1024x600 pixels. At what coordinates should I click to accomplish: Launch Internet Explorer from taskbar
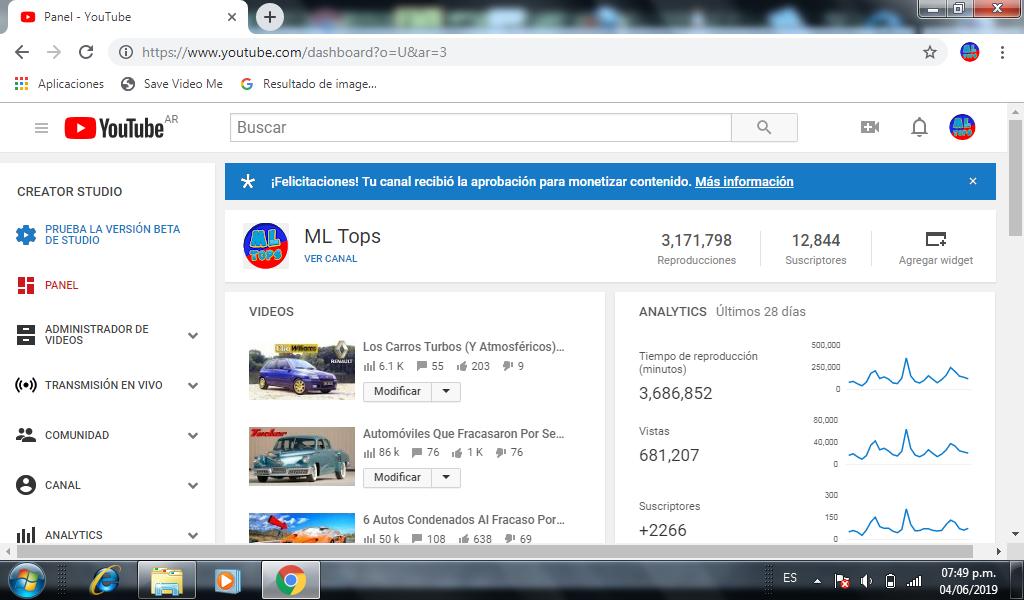tap(105, 580)
